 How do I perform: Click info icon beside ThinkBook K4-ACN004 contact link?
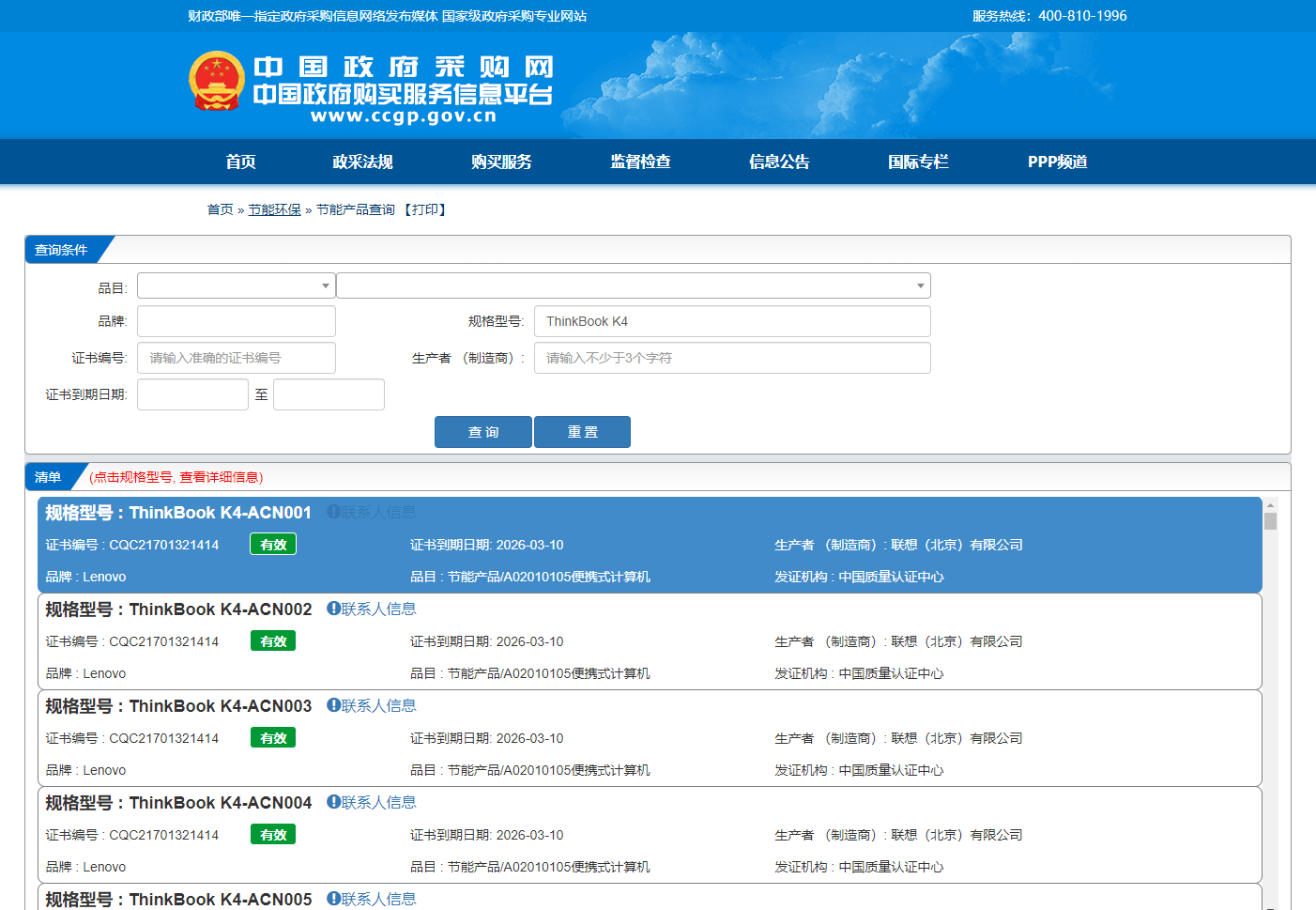tap(333, 802)
